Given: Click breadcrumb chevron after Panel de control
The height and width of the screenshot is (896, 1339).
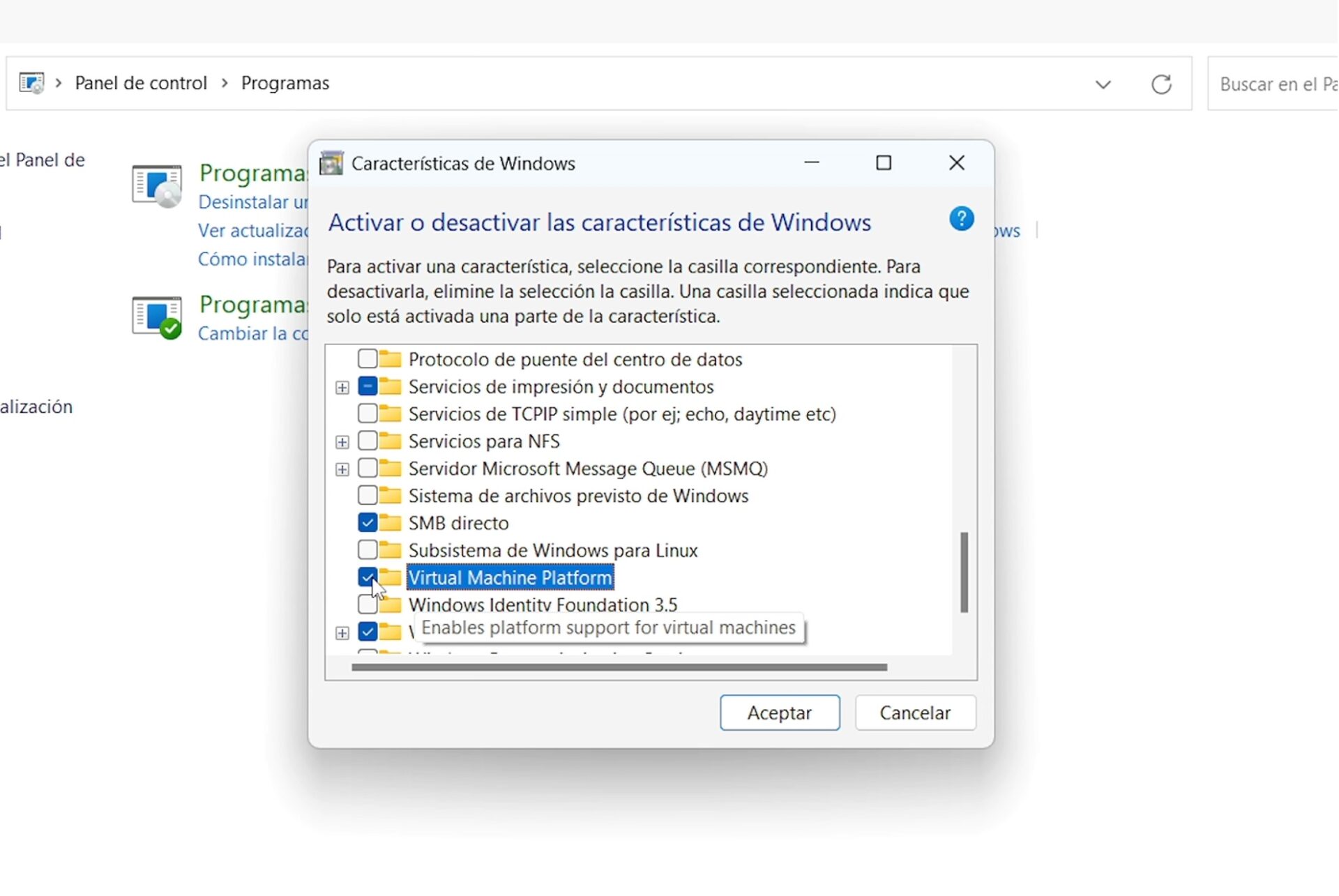Looking at the screenshot, I should [x=225, y=83].
